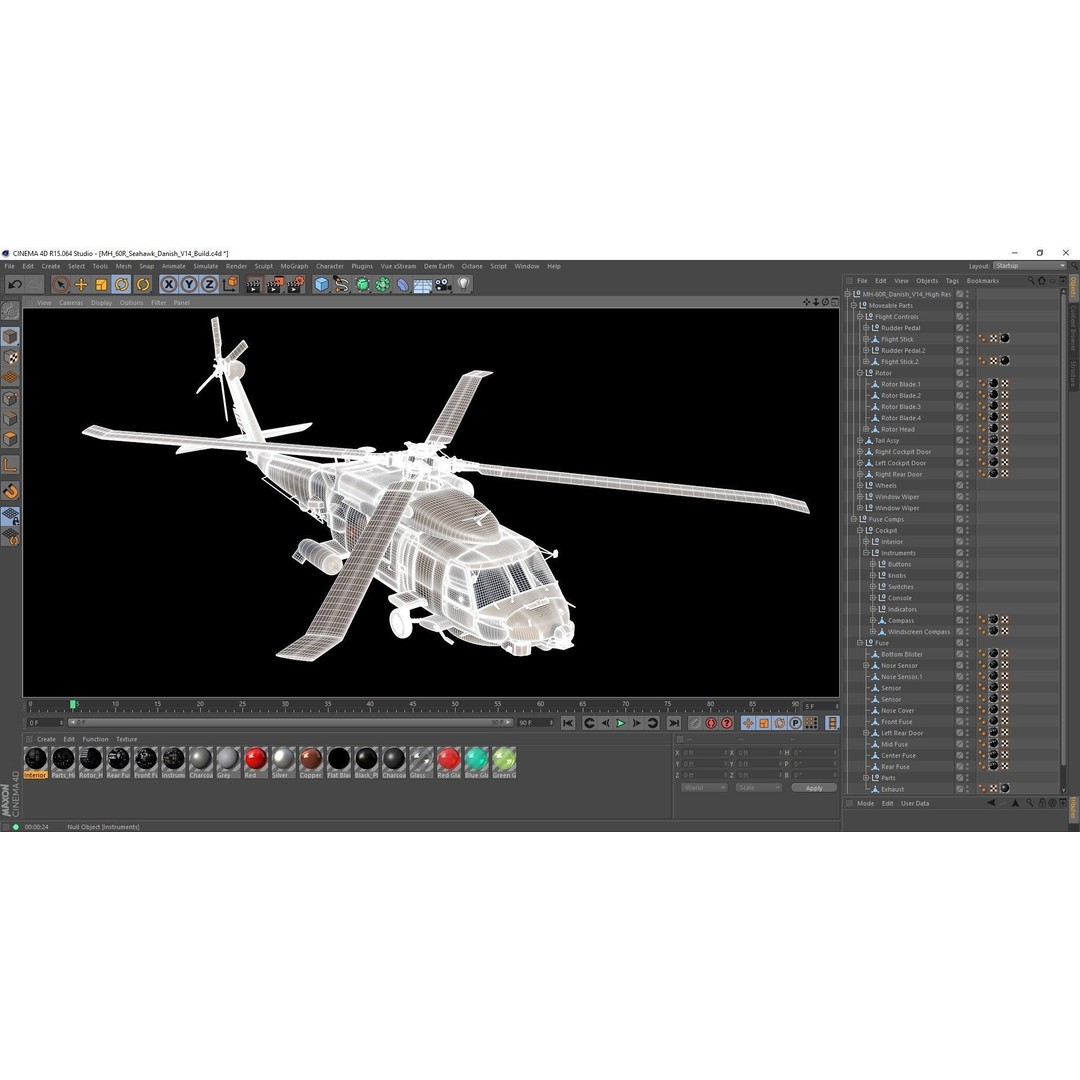
Task: Select the Scale tool
Action: pos(101,284)
